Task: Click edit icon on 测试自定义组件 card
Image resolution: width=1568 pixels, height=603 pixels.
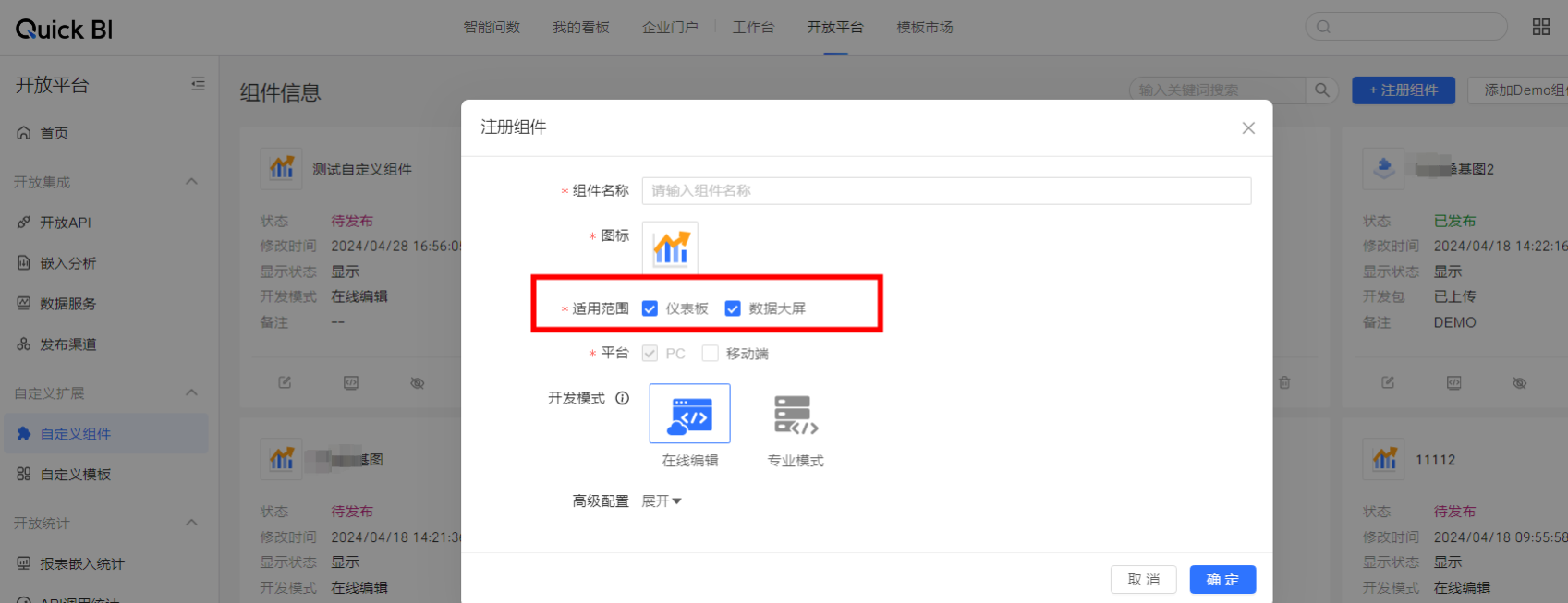Action: [x=285, y=382]
